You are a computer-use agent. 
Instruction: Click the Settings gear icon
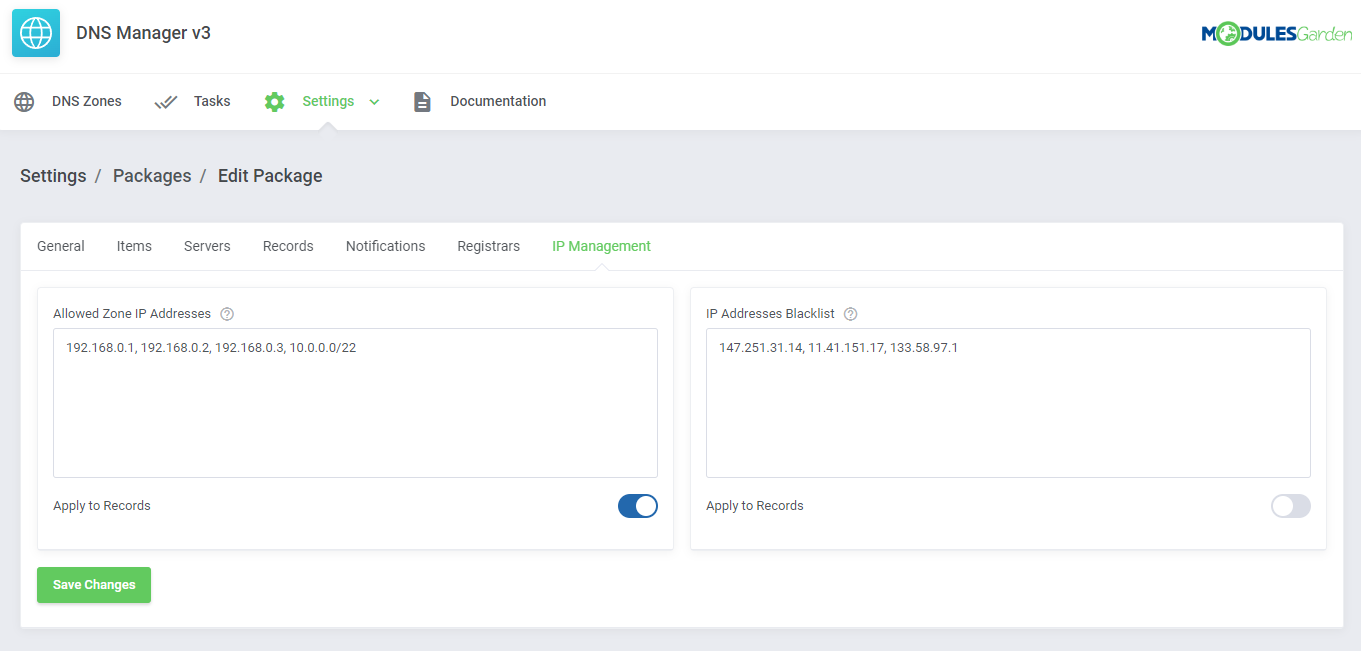click(x=275, y=102)
